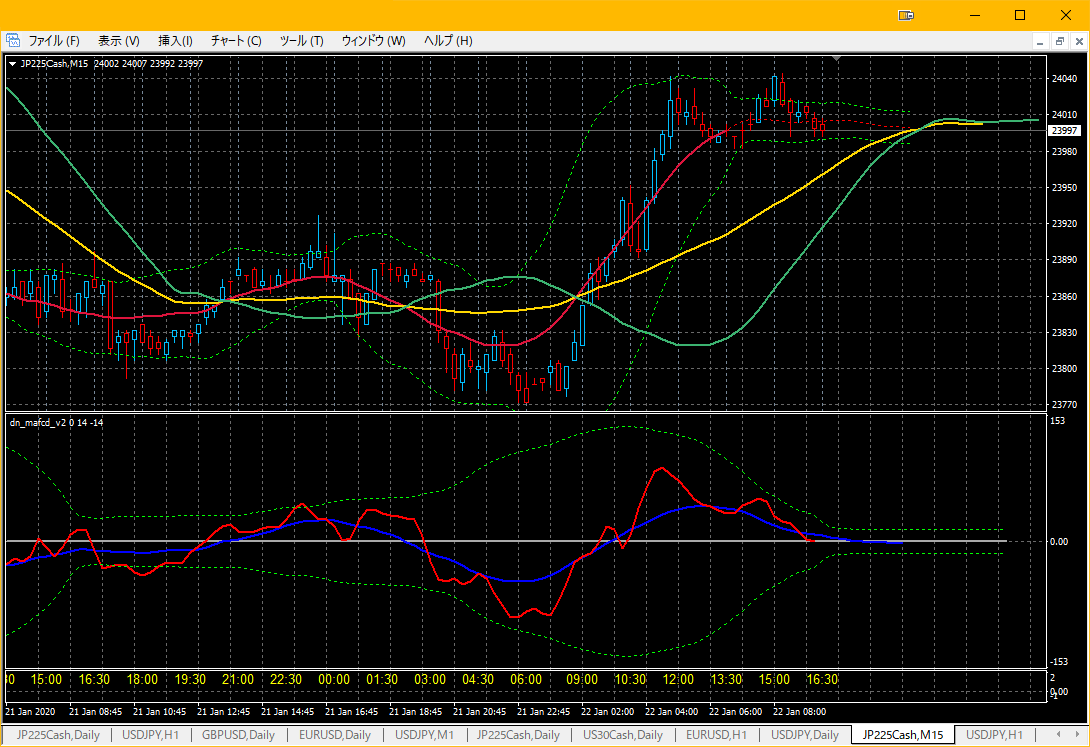The width and height of the screenshot is (1090, 747).
Task: Close the inner chart window
Action: click(x=1080, y=42)
